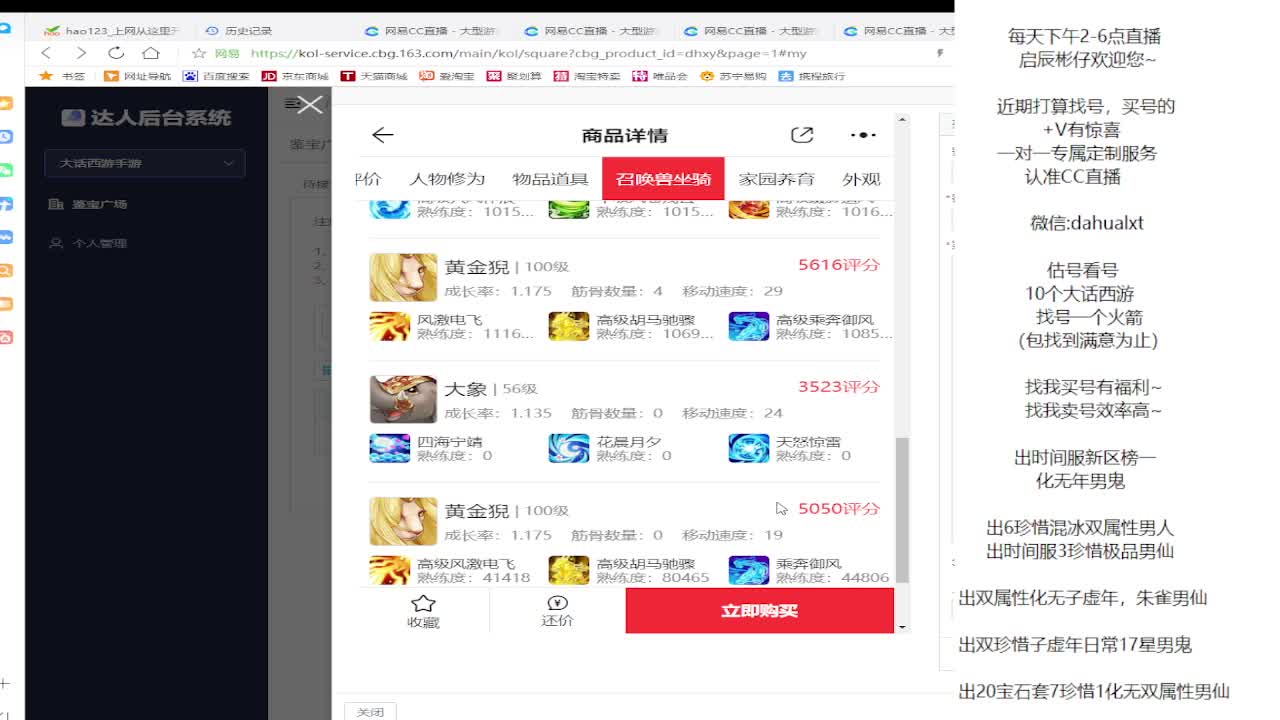Open the 爱淘宝 bookmark
This screenshot has height=720, width=1280.
447,76
